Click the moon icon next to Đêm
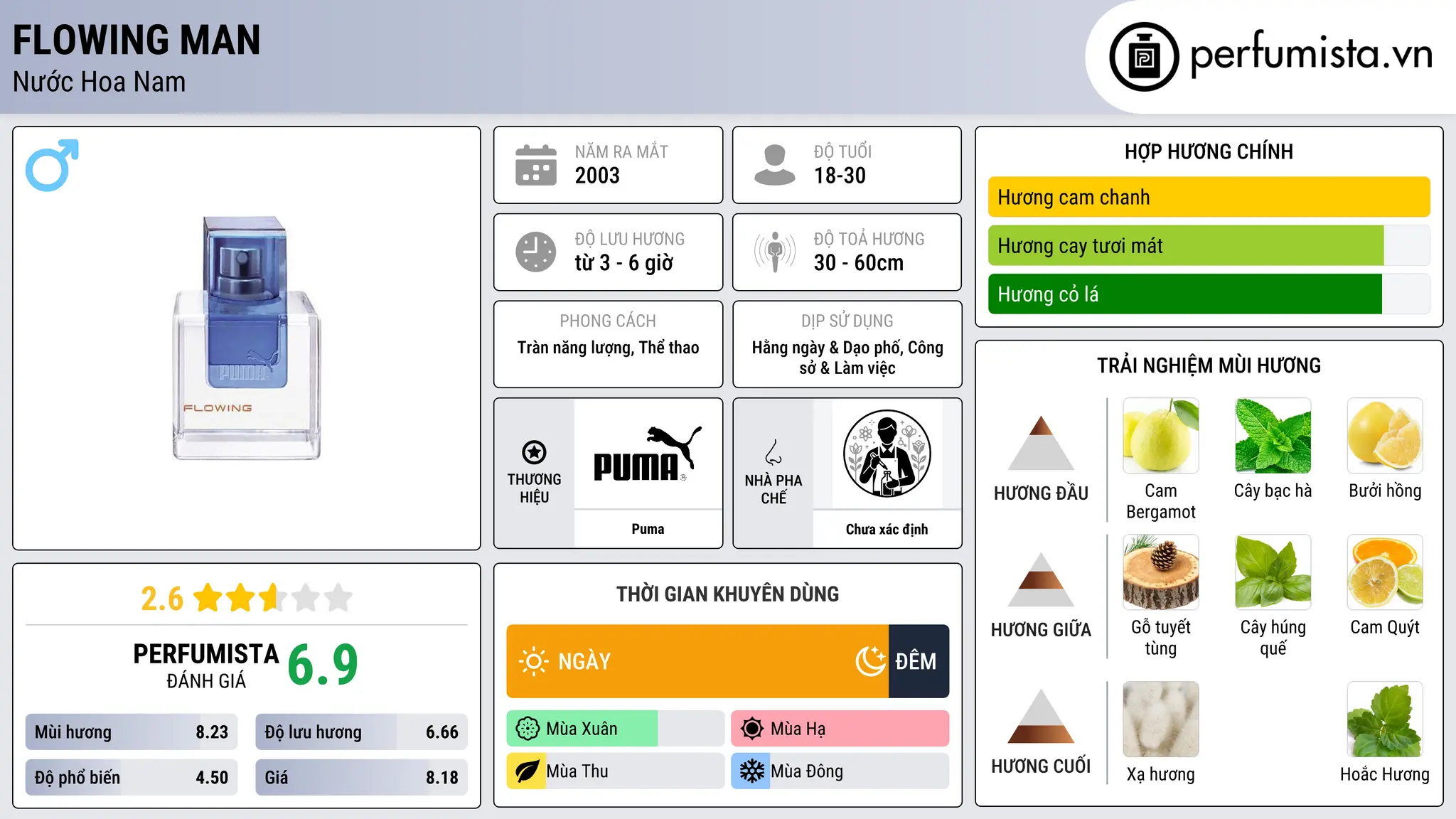 coord(870,661)
